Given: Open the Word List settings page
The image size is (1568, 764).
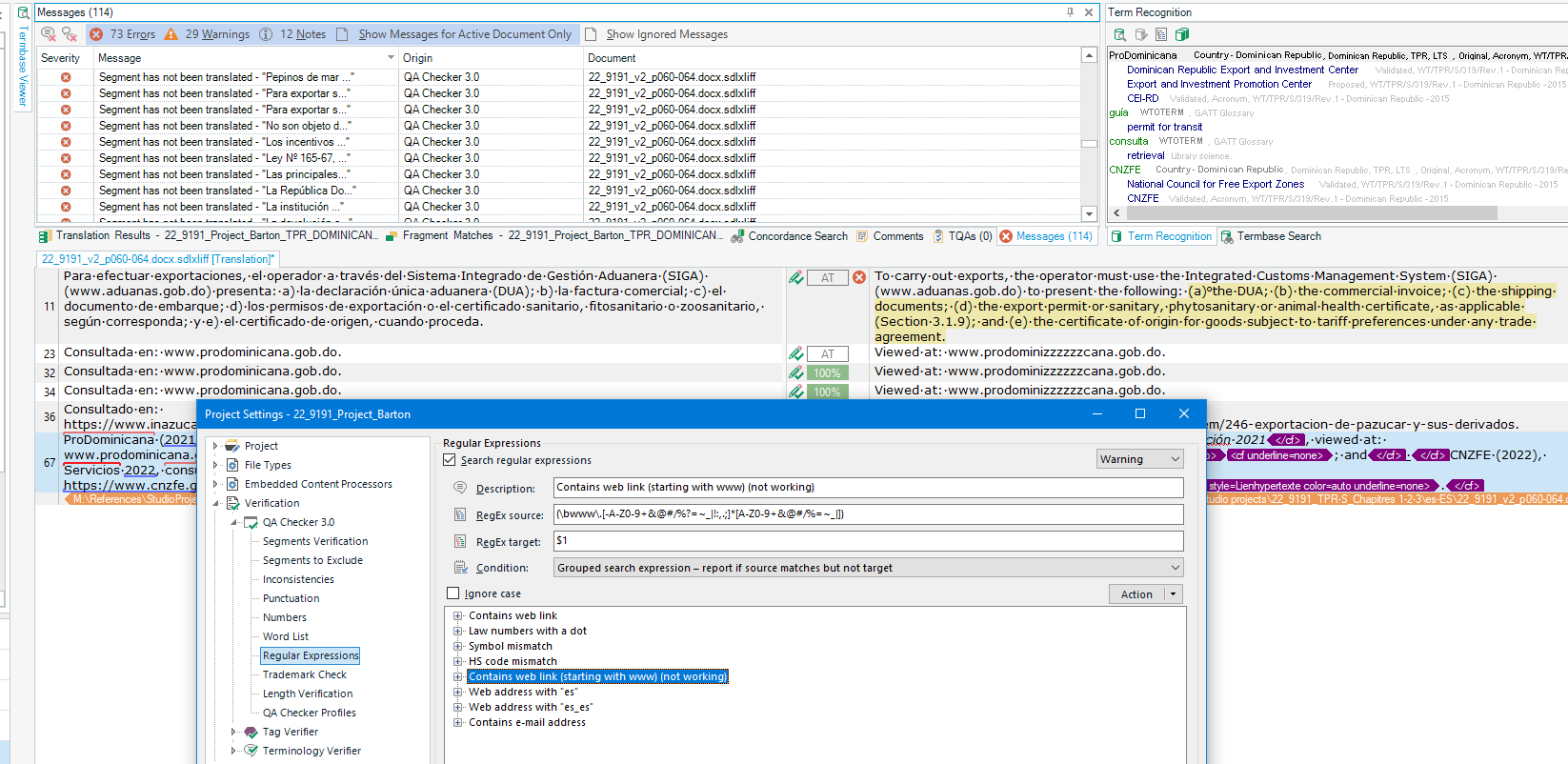Looking at the screenshot, I should tap(286, 636).
